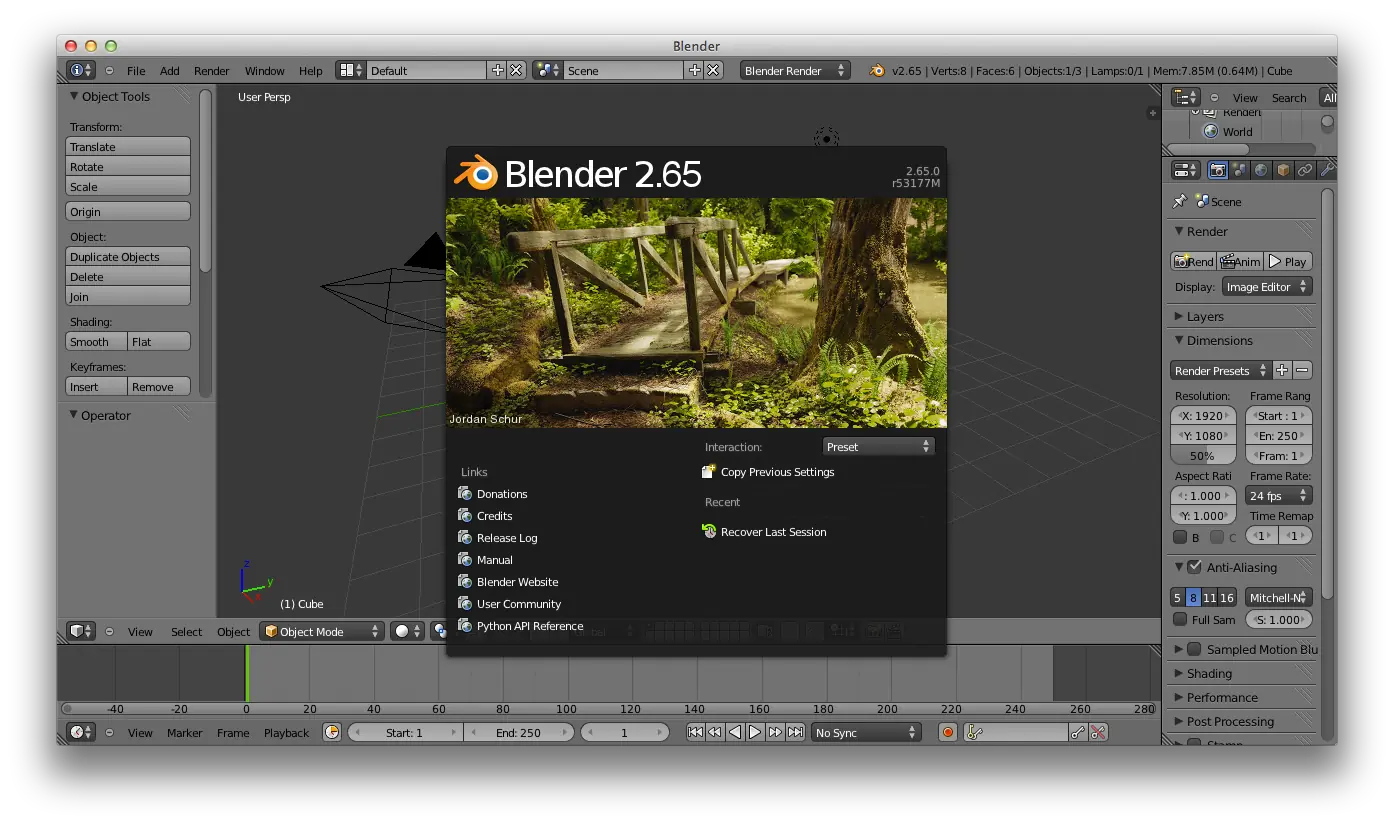The height and width of the screenshot is (824, 1394).
Task: Open the Properties editor type selector
Action: [x=1186, y=171]
